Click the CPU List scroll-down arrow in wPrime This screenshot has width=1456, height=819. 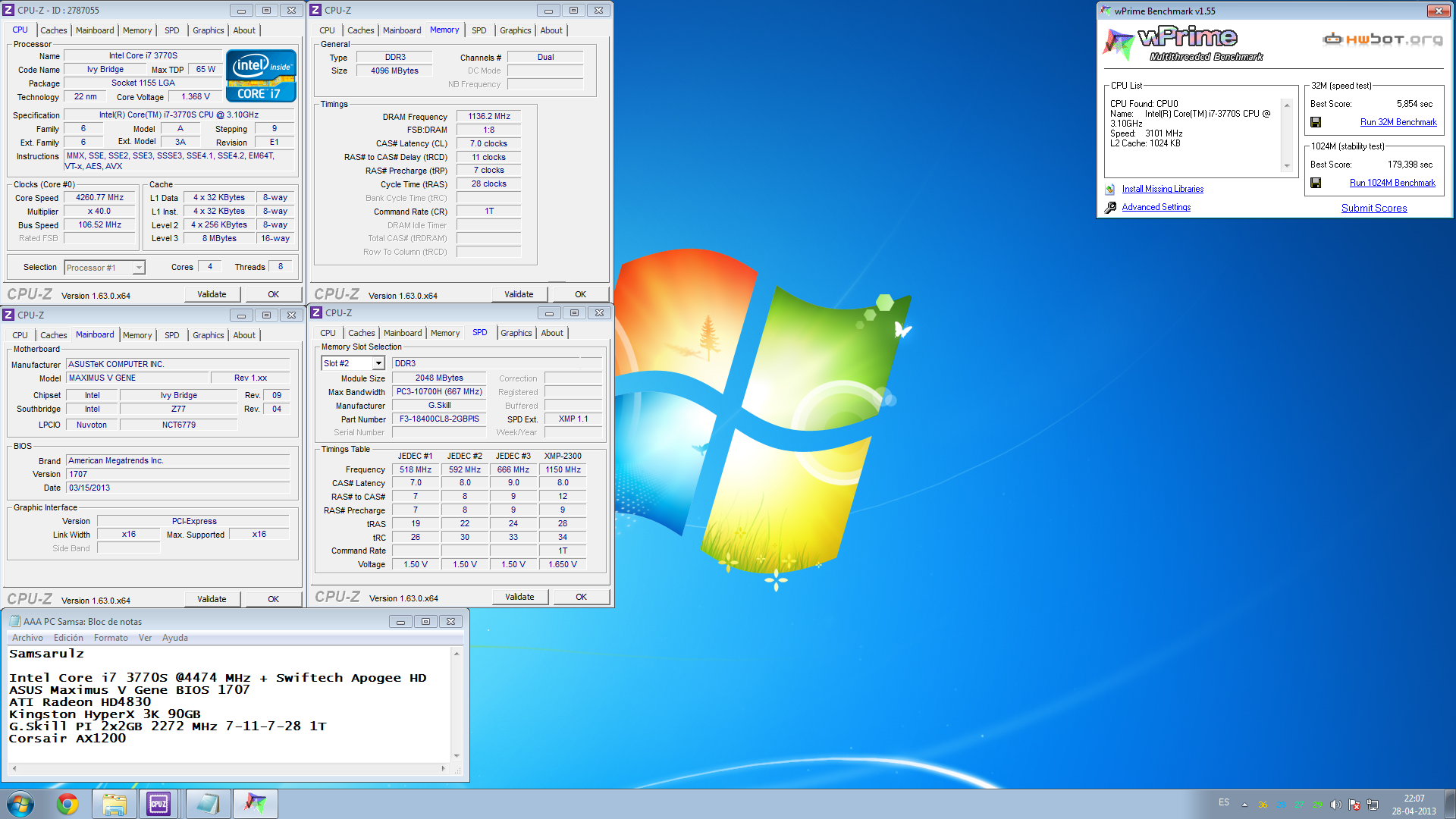pos(1286,166)
